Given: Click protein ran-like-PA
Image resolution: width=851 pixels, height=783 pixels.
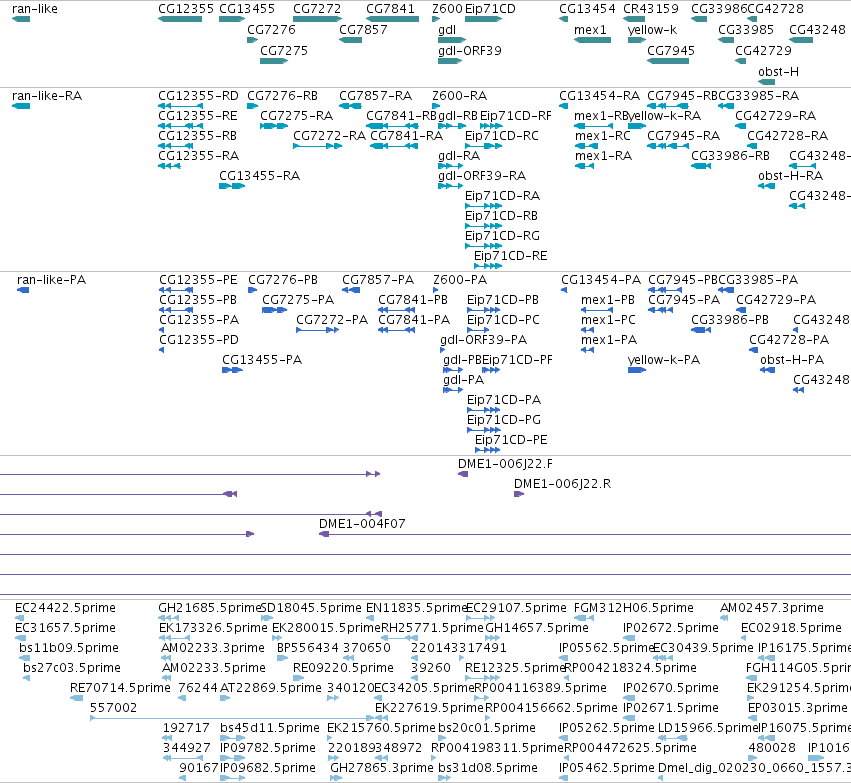Looking at the screenshot, I should click(23, 290).
